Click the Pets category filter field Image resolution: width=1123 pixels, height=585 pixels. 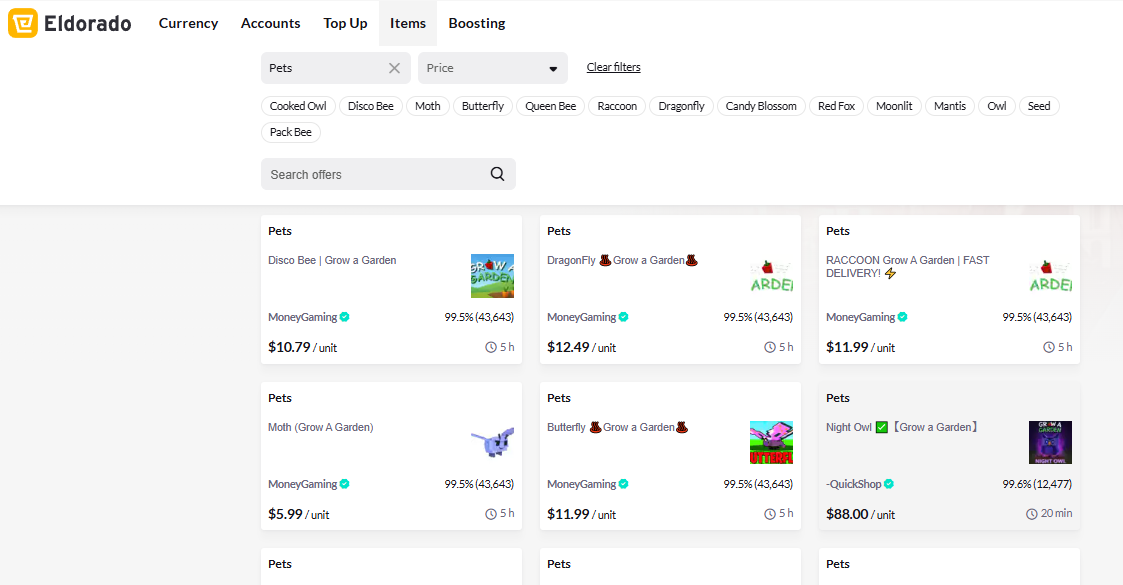(x=336, y=68)
